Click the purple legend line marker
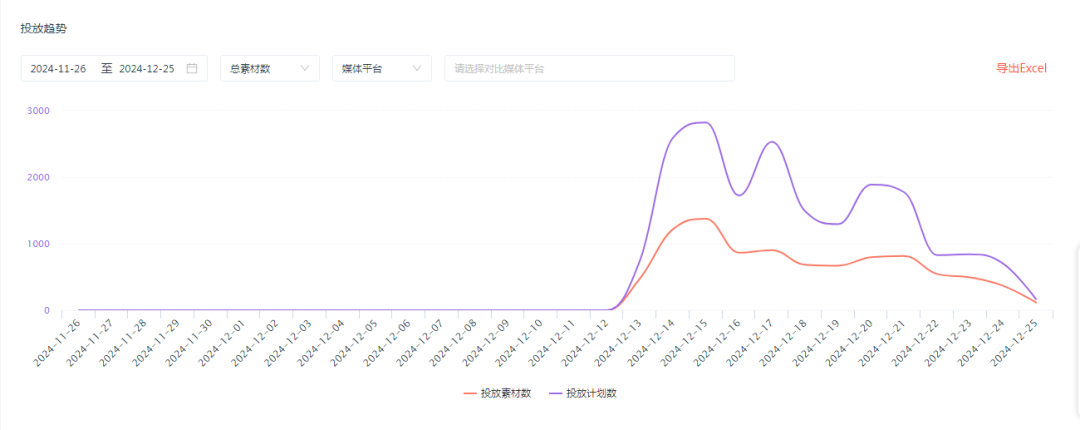Viewport: 1080px width, 430px height. (x=555, y=393)
